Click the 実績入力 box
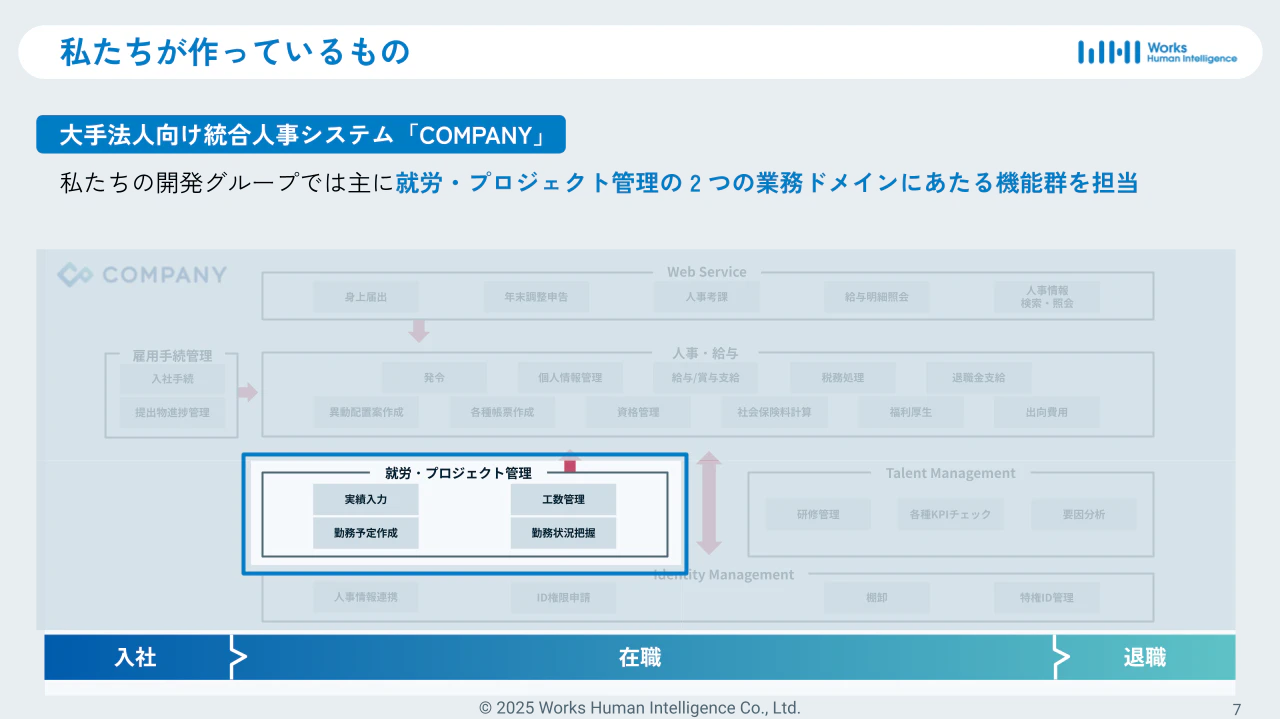Screen dimensions: 1280x719 tap(366, 499)
